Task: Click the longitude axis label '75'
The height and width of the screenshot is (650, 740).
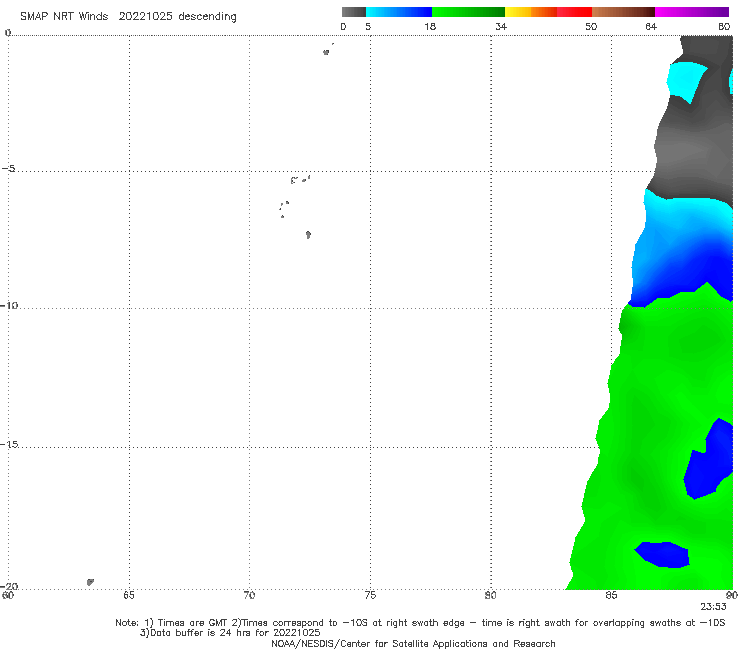Action: tap(370, 595)
